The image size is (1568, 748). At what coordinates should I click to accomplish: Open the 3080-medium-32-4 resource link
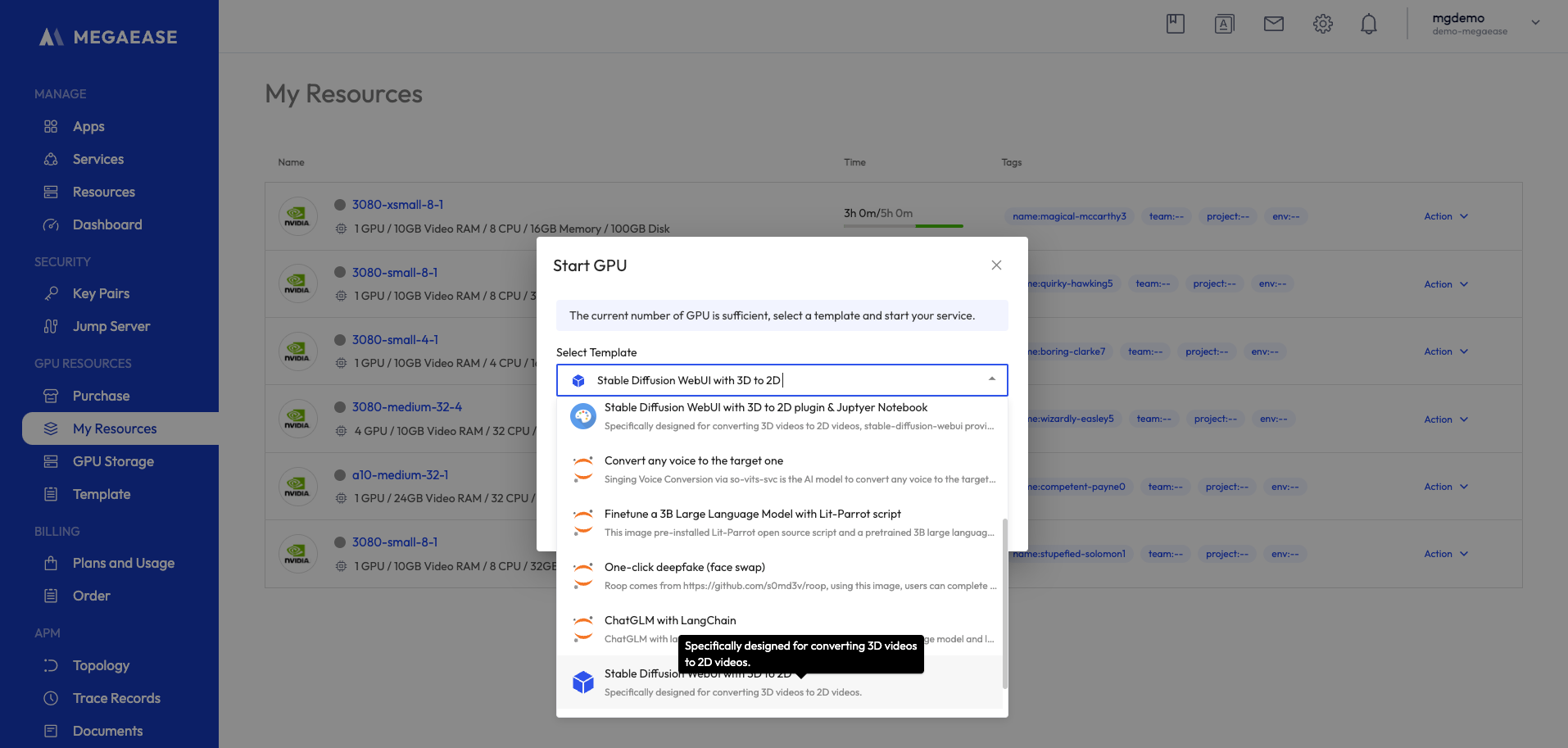pos(406,407)
